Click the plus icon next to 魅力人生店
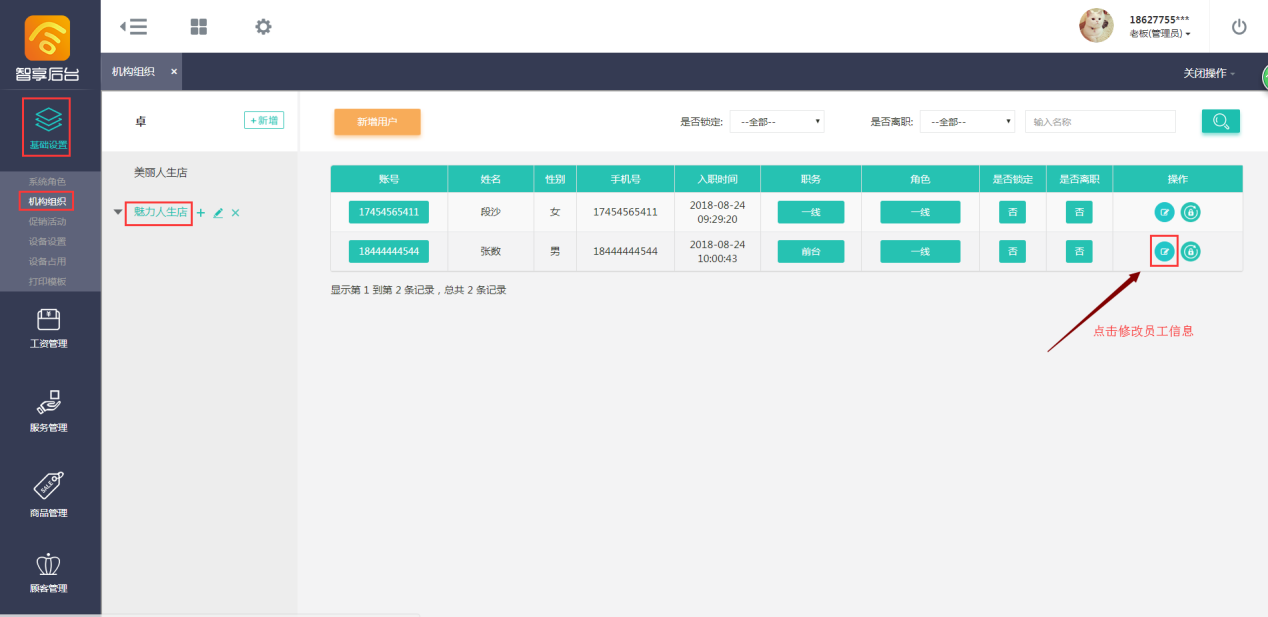 coord(200,213)
